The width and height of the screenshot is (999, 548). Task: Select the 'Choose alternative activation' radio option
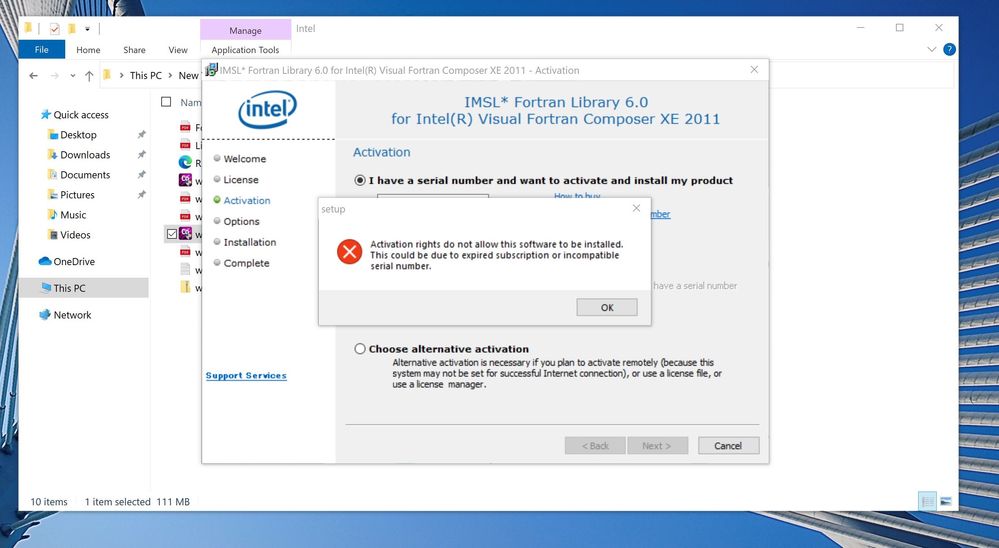(x=360, y=349)
